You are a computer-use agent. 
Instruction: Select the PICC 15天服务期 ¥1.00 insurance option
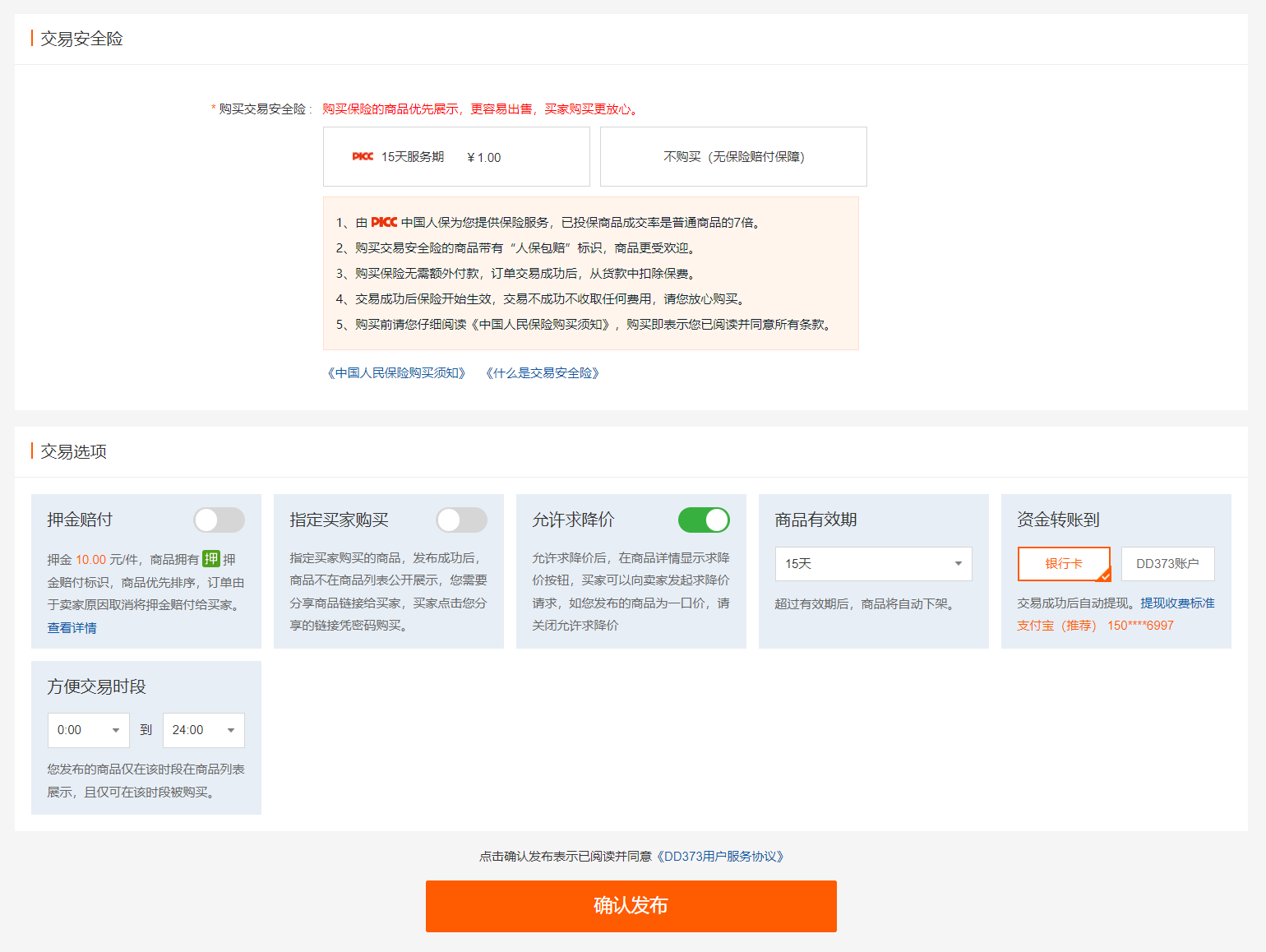(x=456, y=157)
